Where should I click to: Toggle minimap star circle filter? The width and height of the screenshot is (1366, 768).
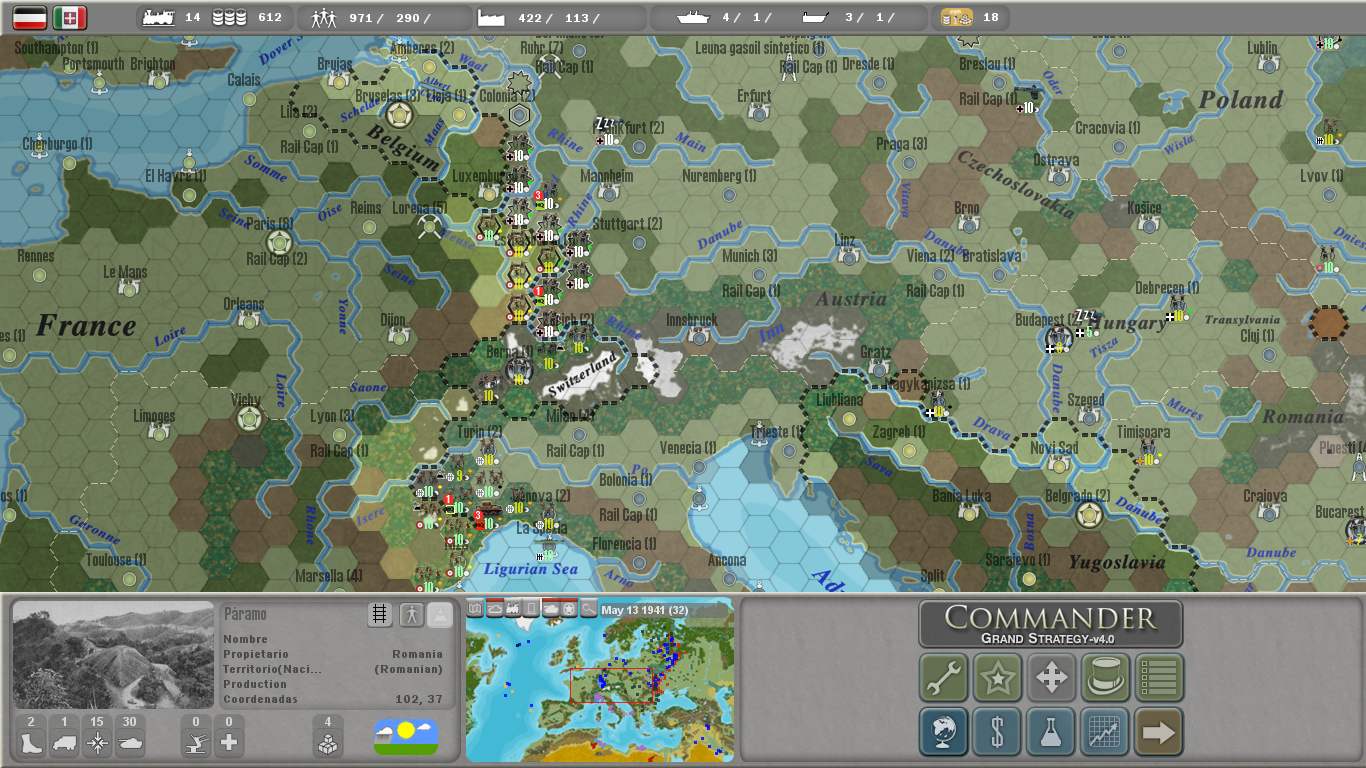570,608
